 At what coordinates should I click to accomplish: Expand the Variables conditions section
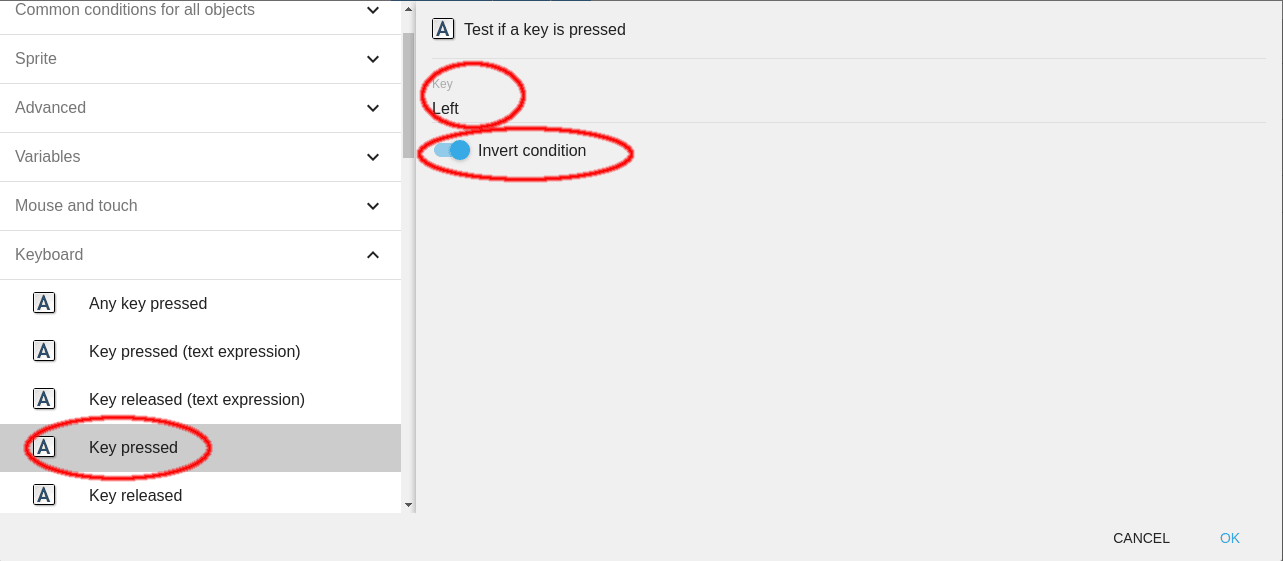[373, 157]
